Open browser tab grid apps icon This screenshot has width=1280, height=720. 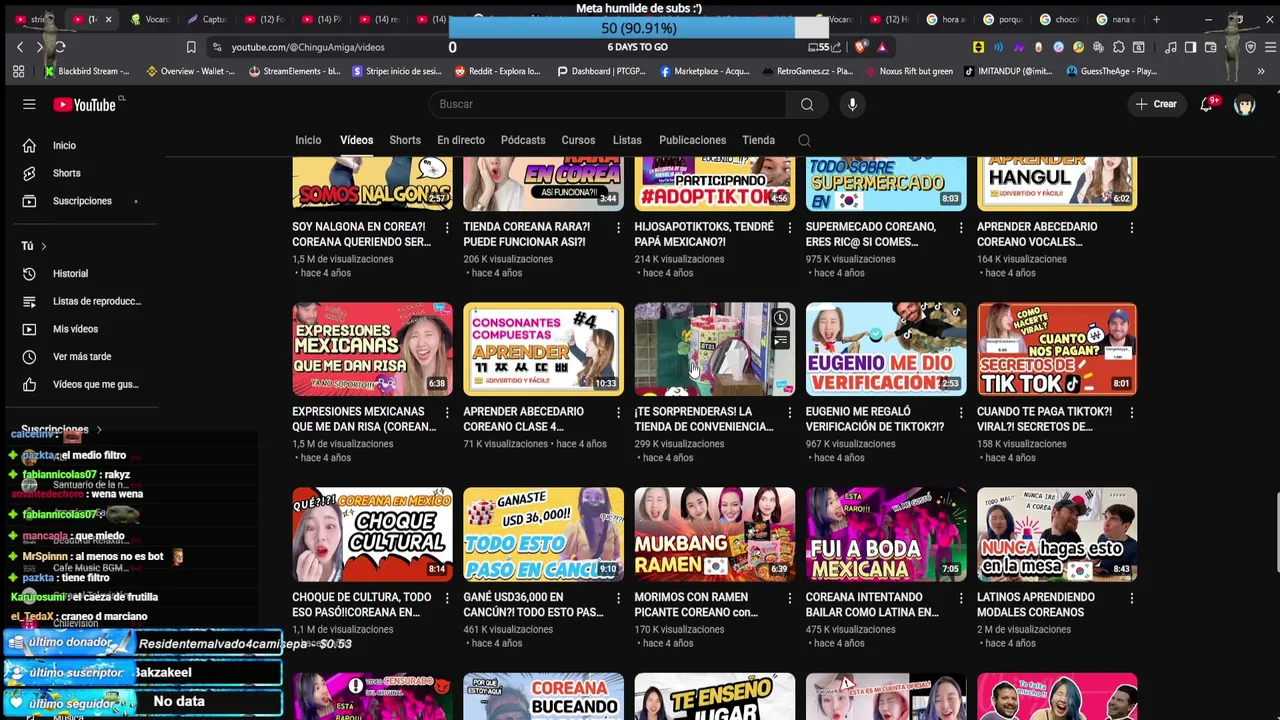pyautogui.click(x=18, y=71)
